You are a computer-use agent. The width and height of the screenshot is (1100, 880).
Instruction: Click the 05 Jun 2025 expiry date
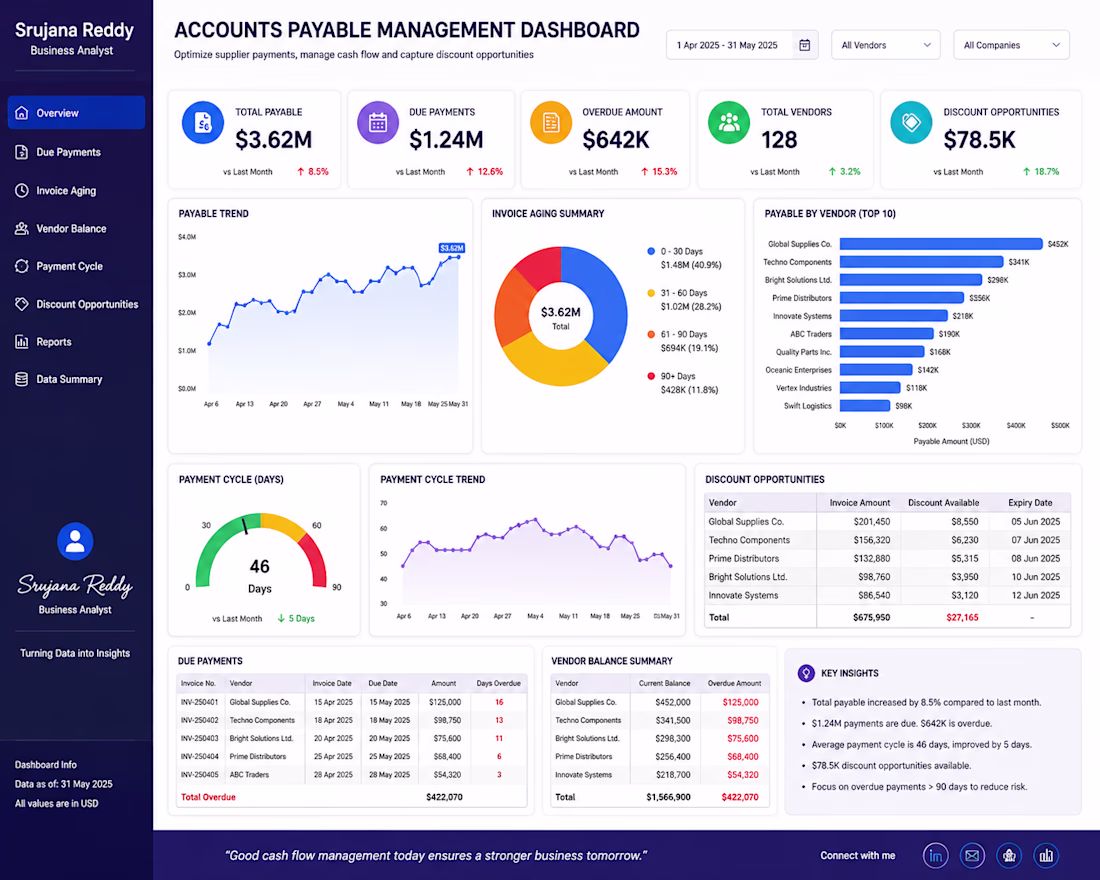[1035, 521]
